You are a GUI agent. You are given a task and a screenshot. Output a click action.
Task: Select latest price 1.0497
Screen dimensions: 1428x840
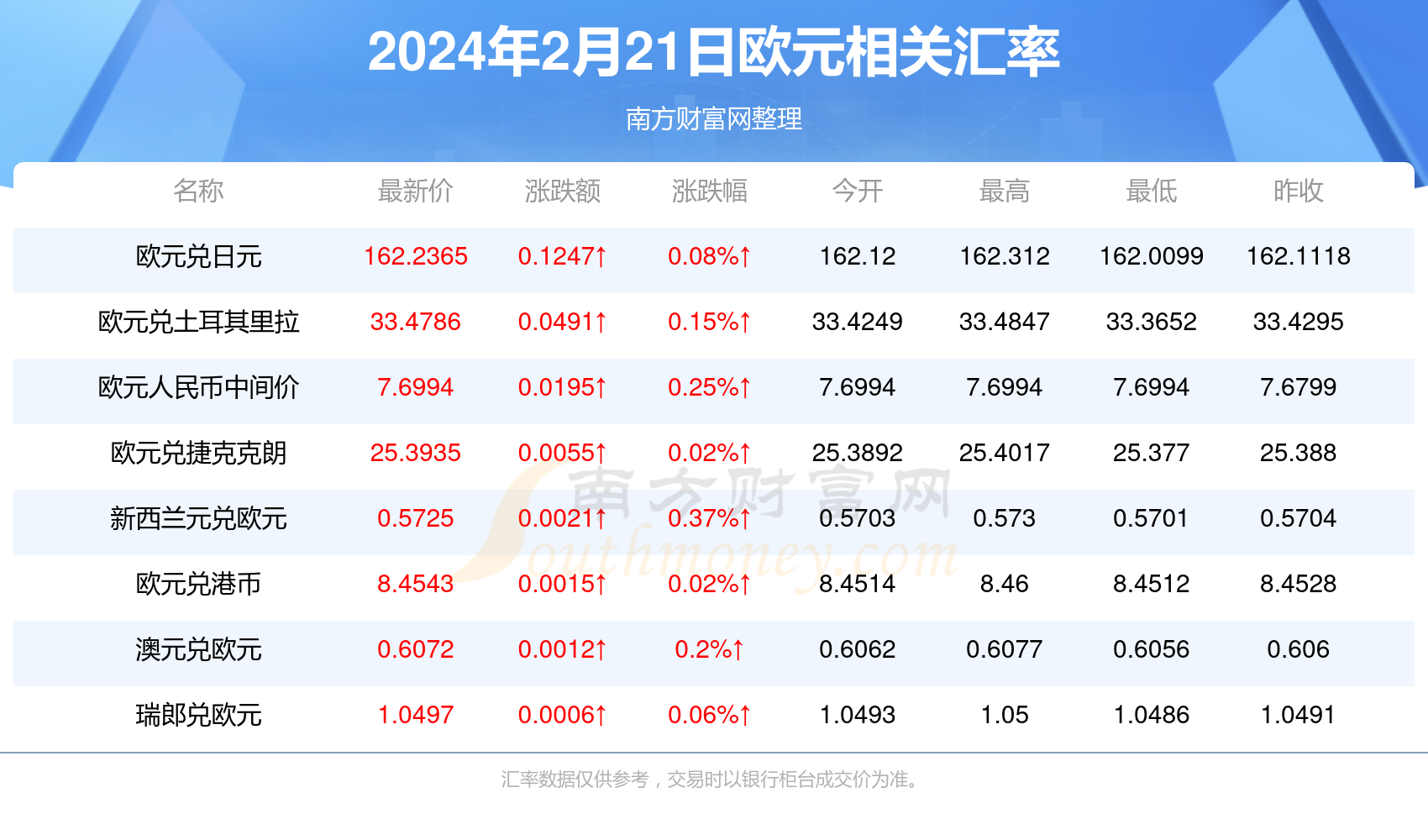(416, 715)
